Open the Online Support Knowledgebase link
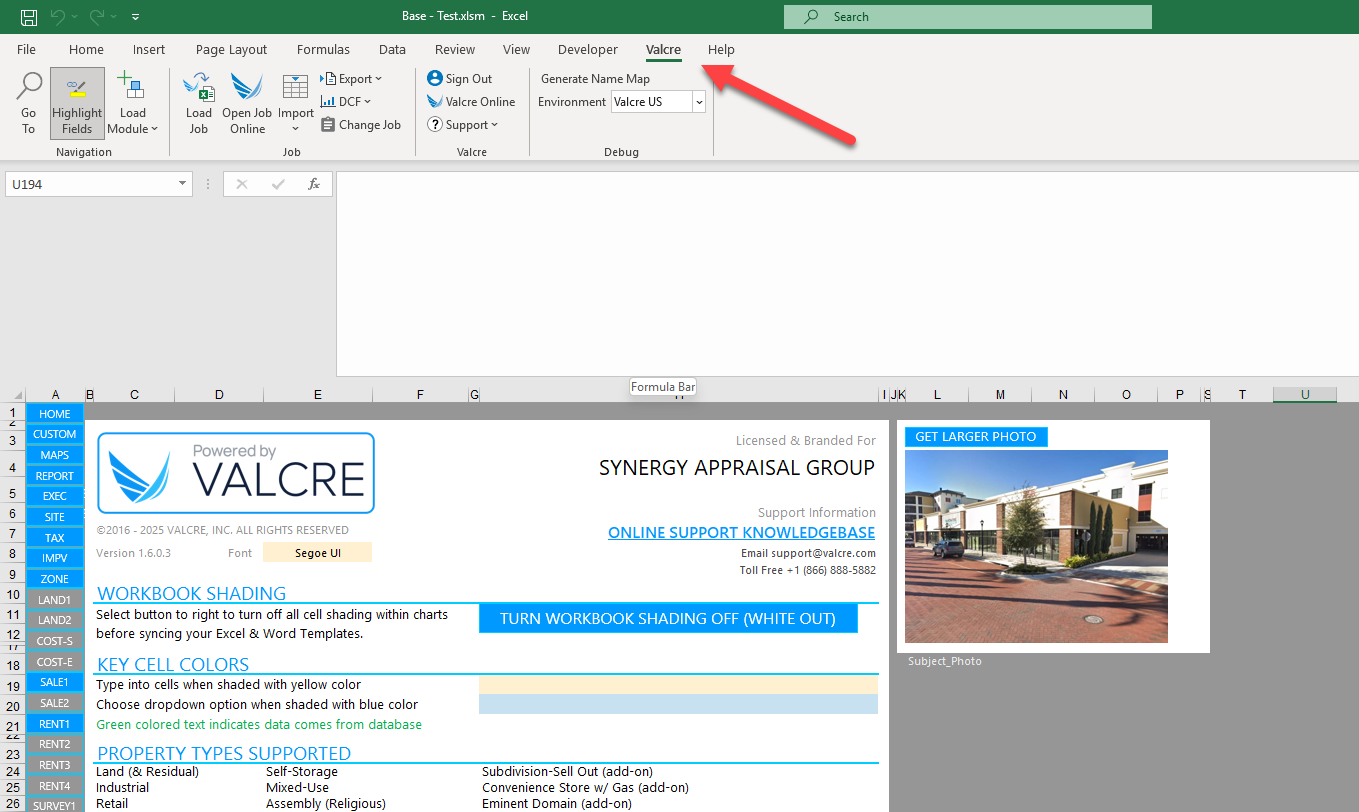 (741, 533)
